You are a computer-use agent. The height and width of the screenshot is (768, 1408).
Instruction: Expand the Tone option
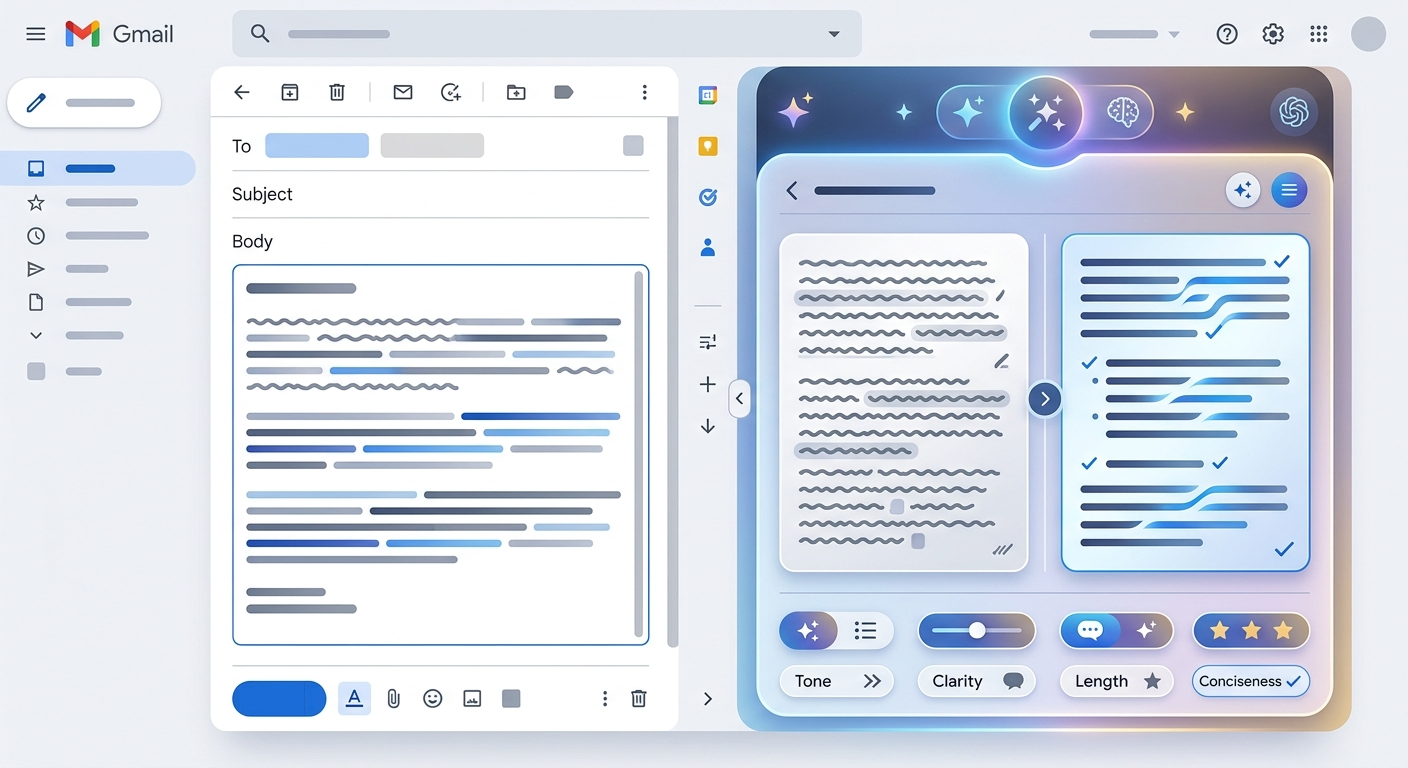coord(836,681)
